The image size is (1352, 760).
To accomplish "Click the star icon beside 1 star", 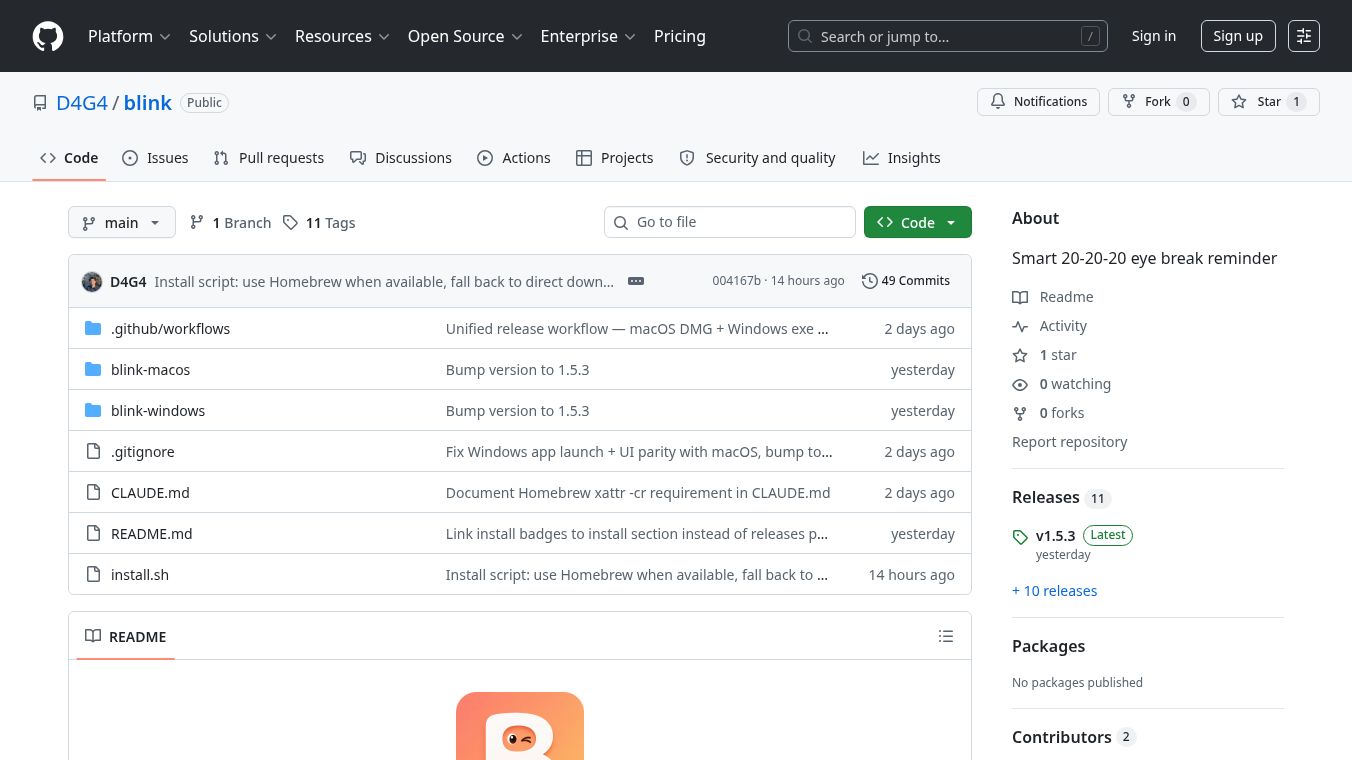I will coord(1020,355).
